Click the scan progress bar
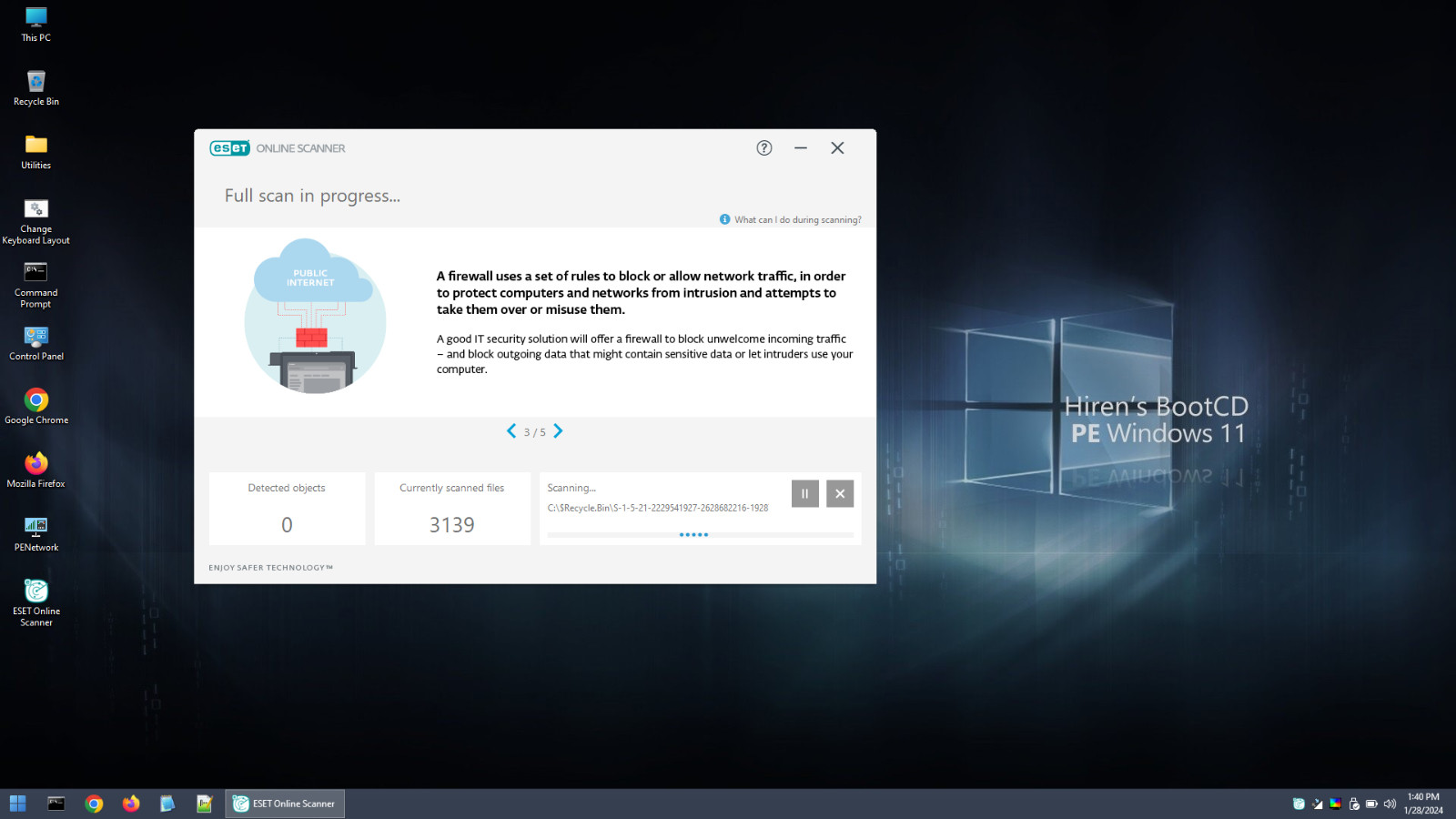The width and height of the screenshot is (1456, 819). point(701,534)
